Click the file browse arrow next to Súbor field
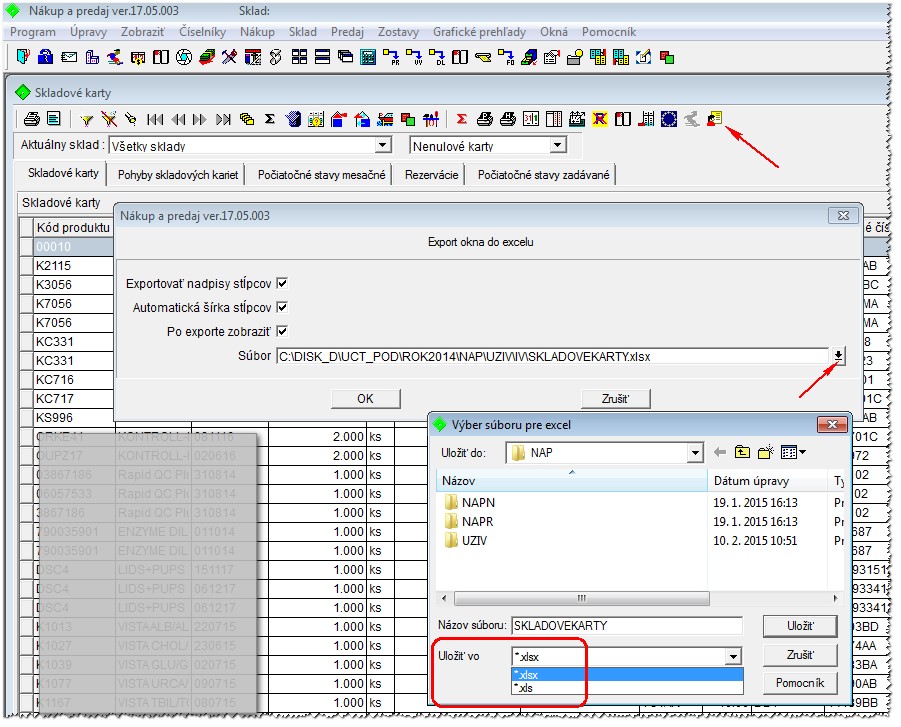 [x=838, y=356]
